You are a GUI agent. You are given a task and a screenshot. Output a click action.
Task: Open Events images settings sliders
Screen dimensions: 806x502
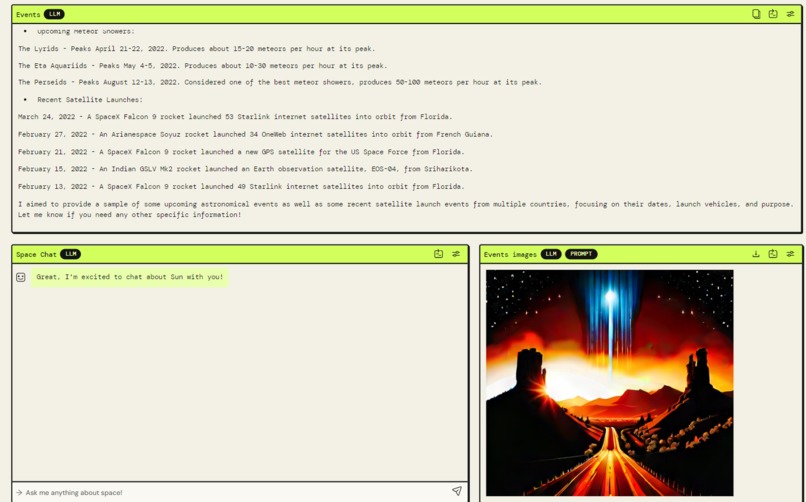click(x=790, y=254)
